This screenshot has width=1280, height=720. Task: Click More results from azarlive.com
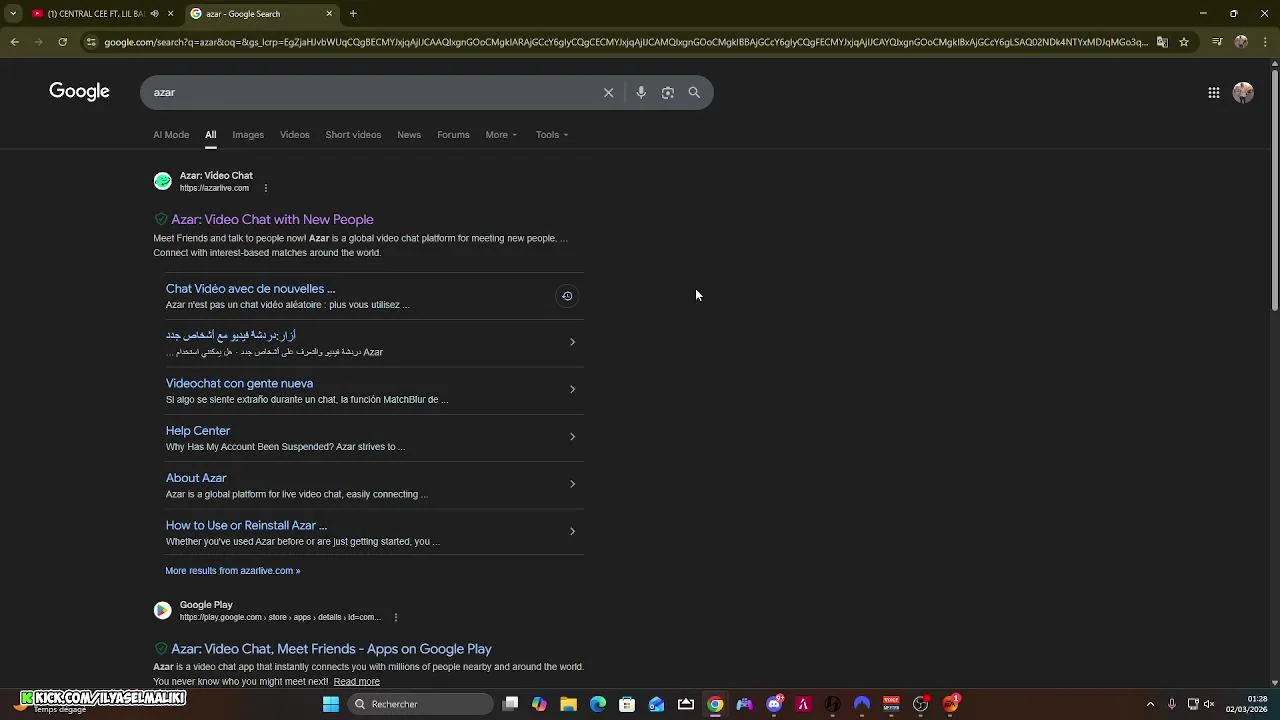click(233, 570)
